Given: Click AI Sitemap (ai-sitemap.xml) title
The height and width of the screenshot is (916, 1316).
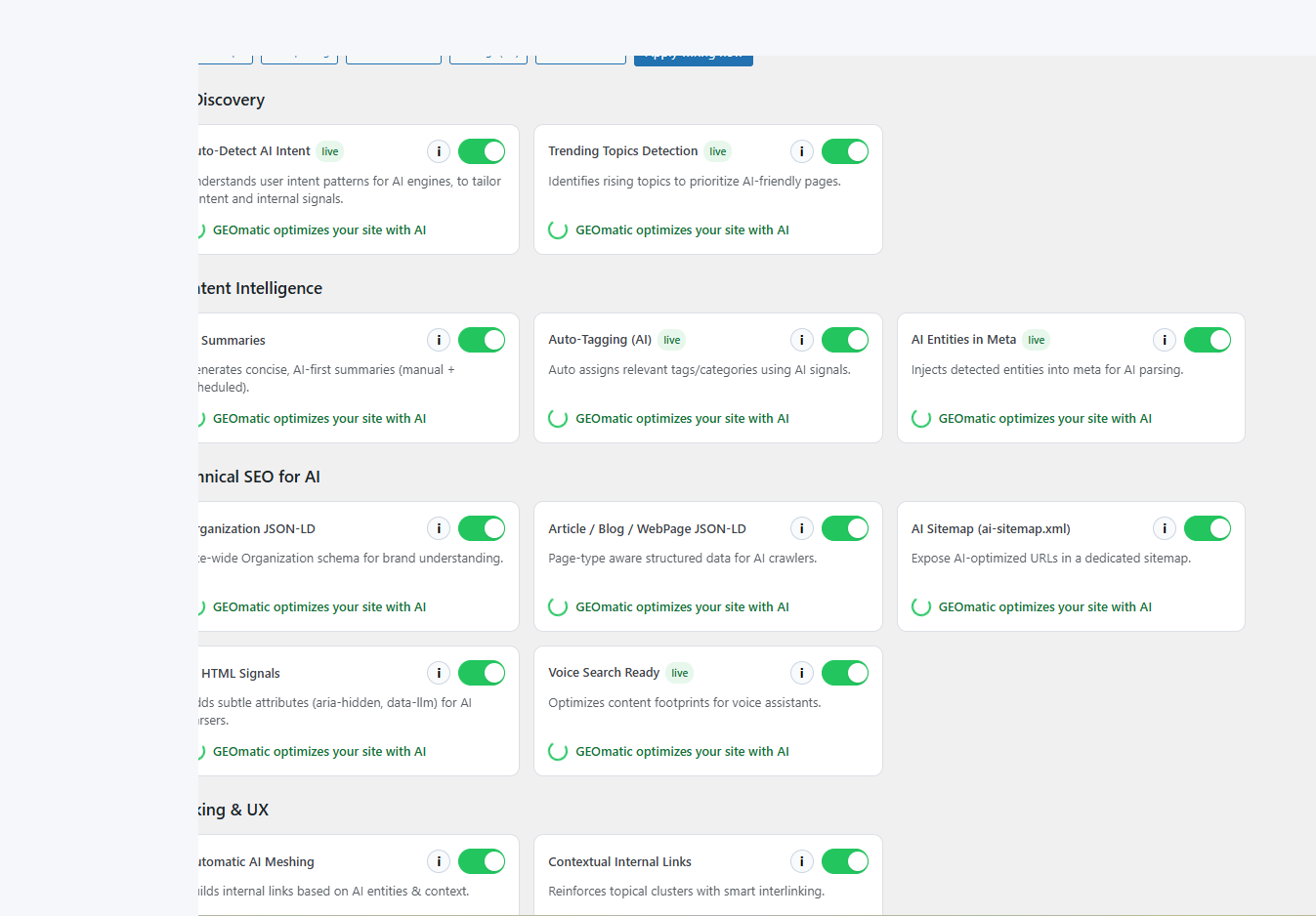Looking at the screenshot, I should [x=991, y=528].
